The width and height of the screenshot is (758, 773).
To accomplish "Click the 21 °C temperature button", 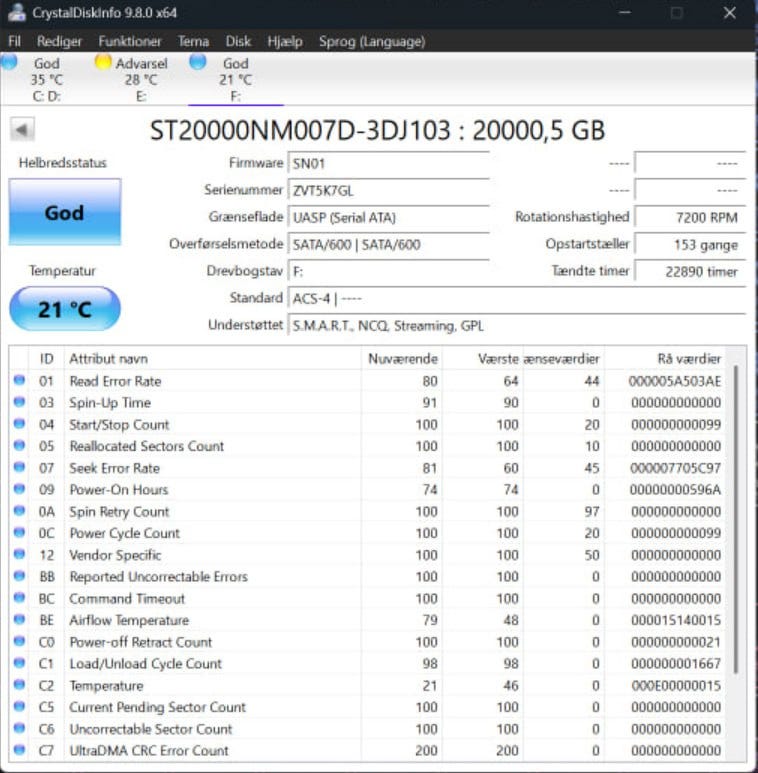I will point(64,310).
